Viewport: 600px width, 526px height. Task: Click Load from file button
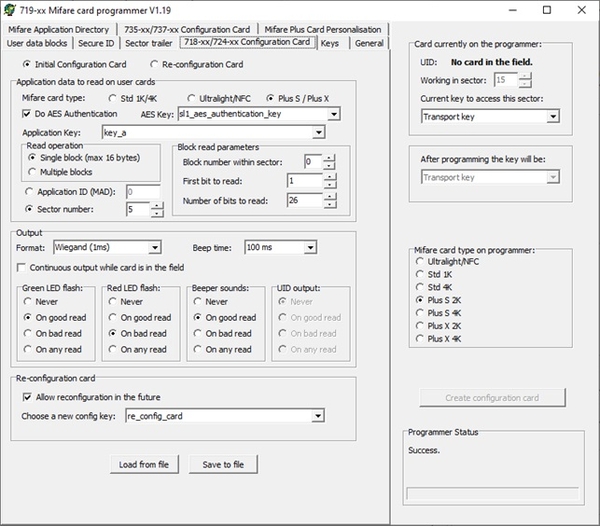144,464
